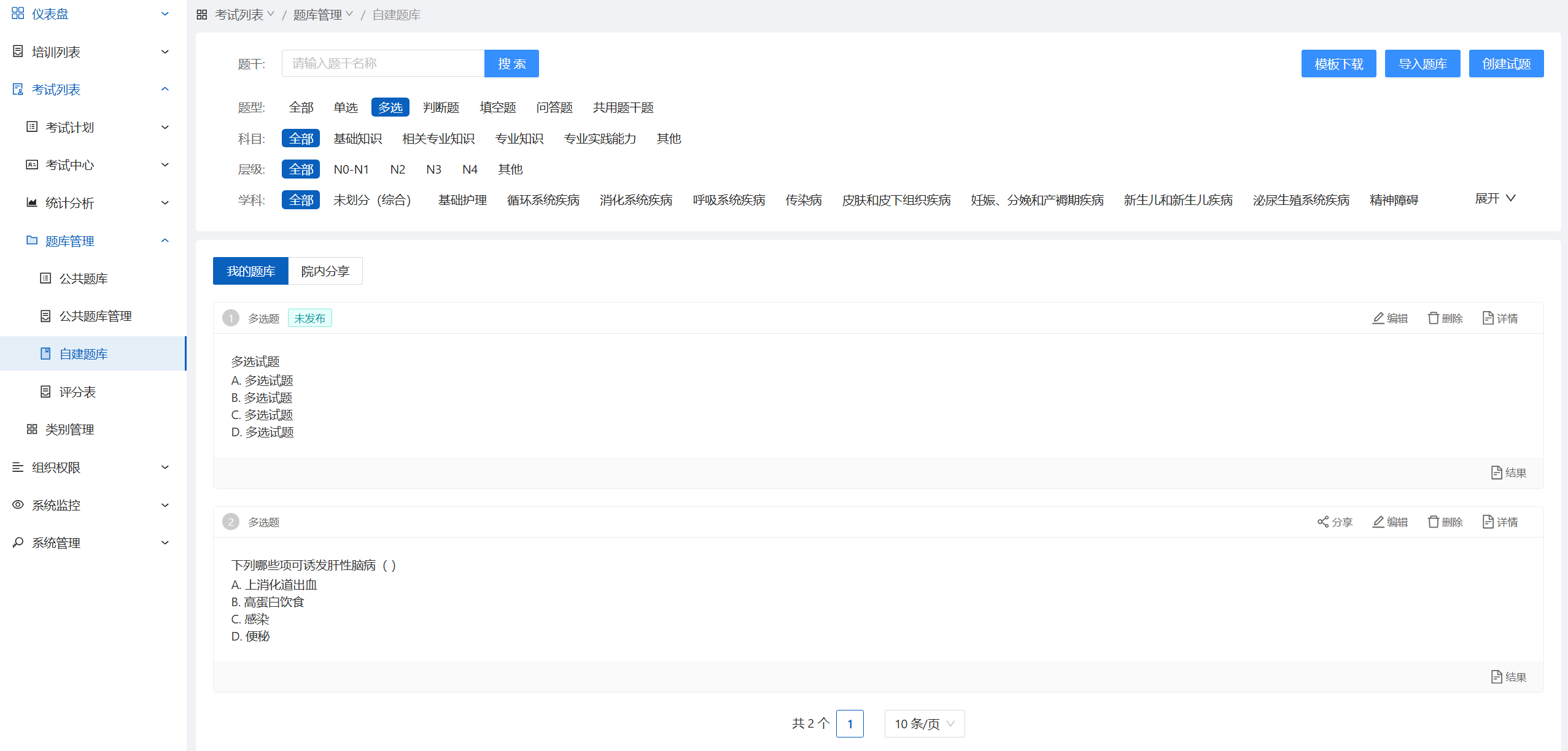This screenshot has height=751, width=1568.
Task: Open Dashboard from sidebar icon
Action: 18,13
